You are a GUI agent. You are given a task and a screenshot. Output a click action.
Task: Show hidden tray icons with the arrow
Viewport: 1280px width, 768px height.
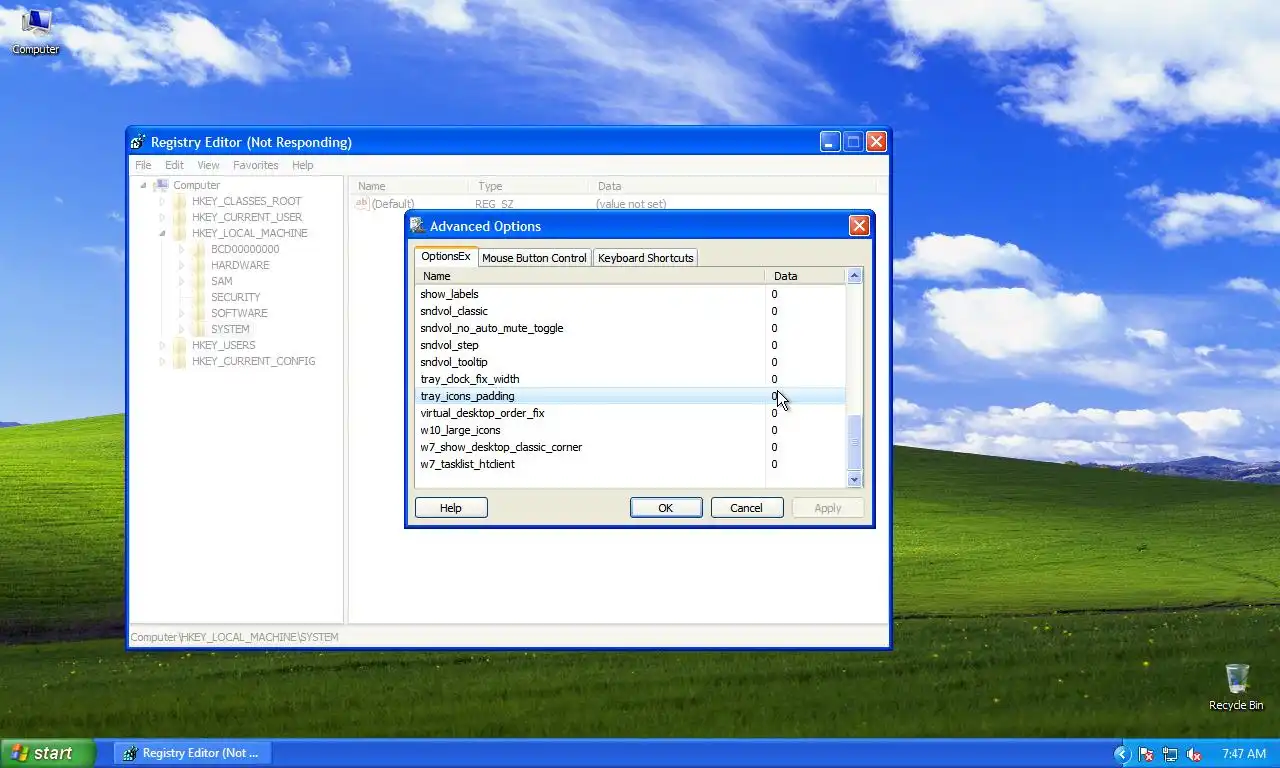(1122, 754)
